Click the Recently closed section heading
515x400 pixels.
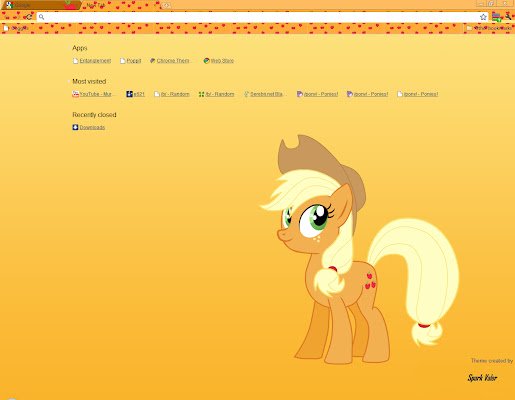point(94,115)
